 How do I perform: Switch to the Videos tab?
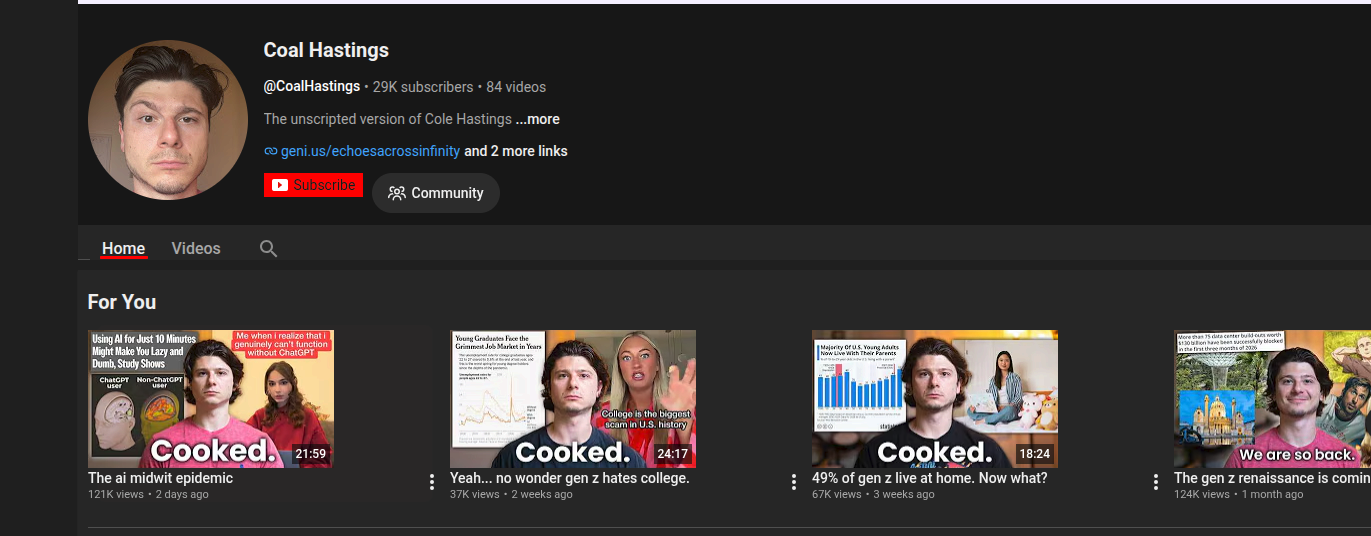(x=196, y=248)
